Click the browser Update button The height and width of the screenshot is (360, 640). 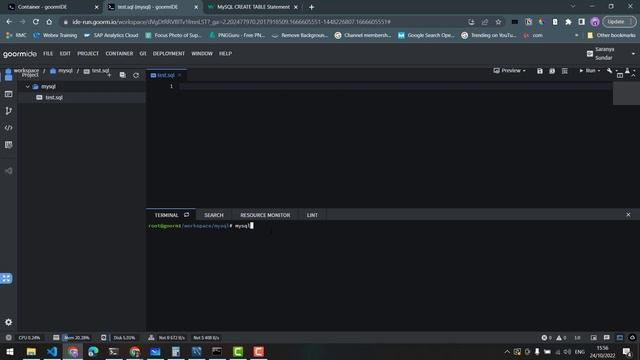(619, 22)
